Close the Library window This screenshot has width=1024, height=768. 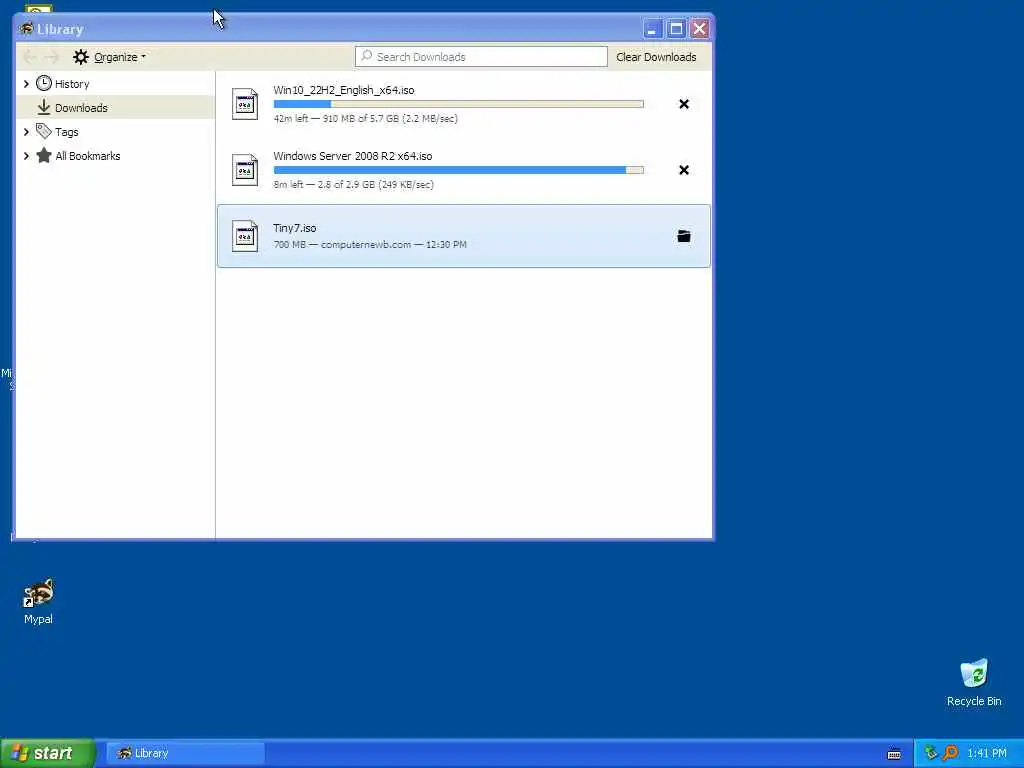coord(699,29)
